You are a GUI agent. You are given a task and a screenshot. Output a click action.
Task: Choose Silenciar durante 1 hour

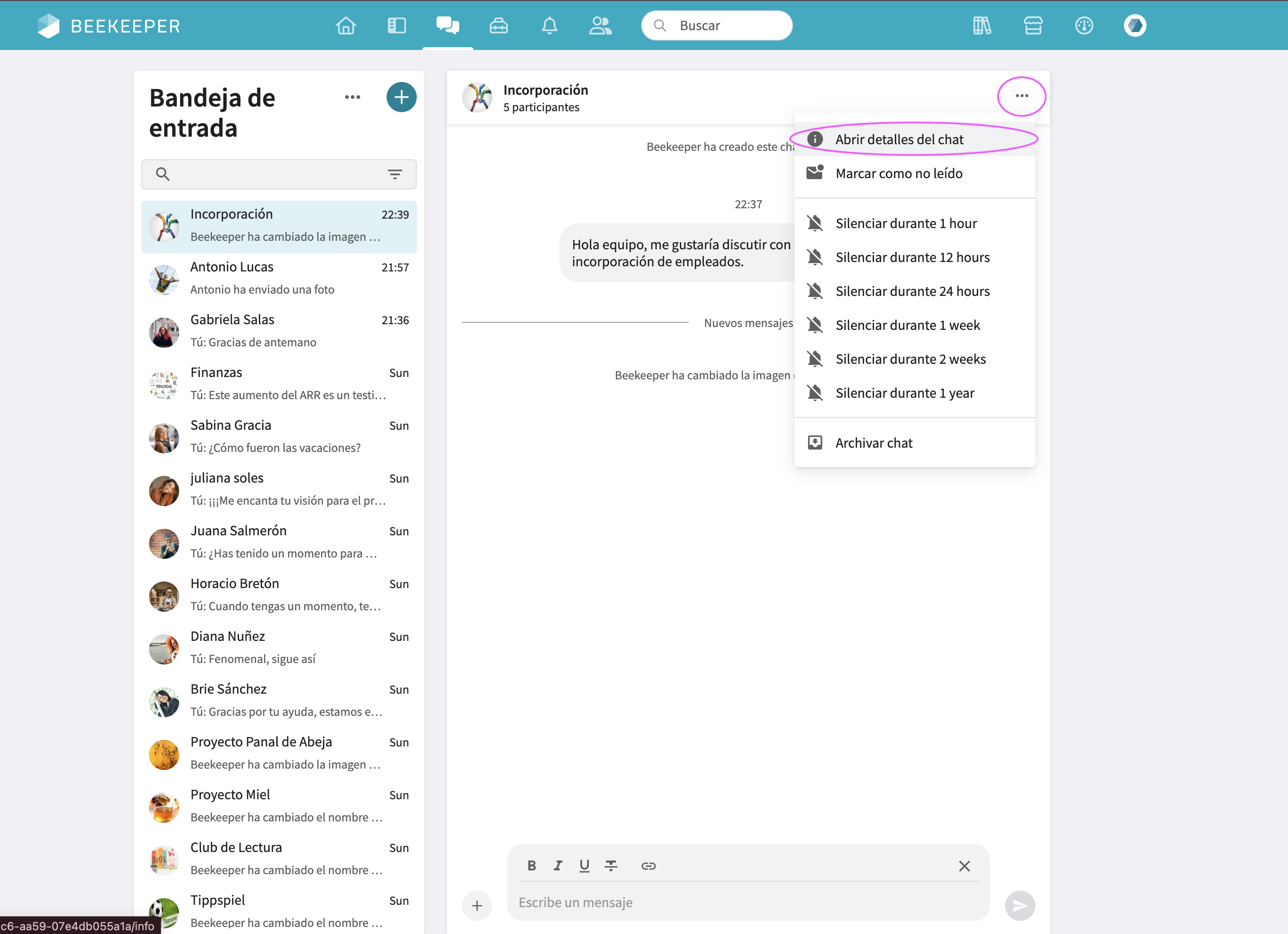point(914,223)
